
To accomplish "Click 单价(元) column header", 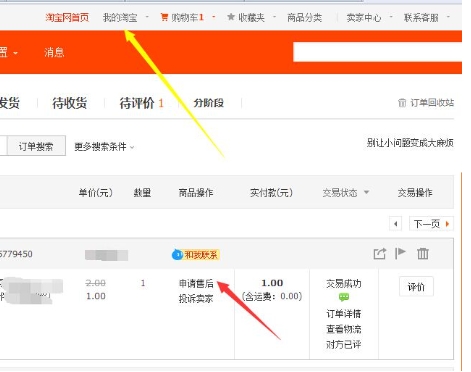I will click(96, 193).
